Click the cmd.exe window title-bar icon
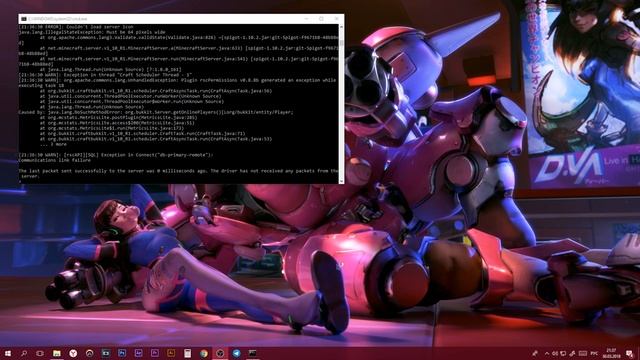640x360 pixels. 24,19
